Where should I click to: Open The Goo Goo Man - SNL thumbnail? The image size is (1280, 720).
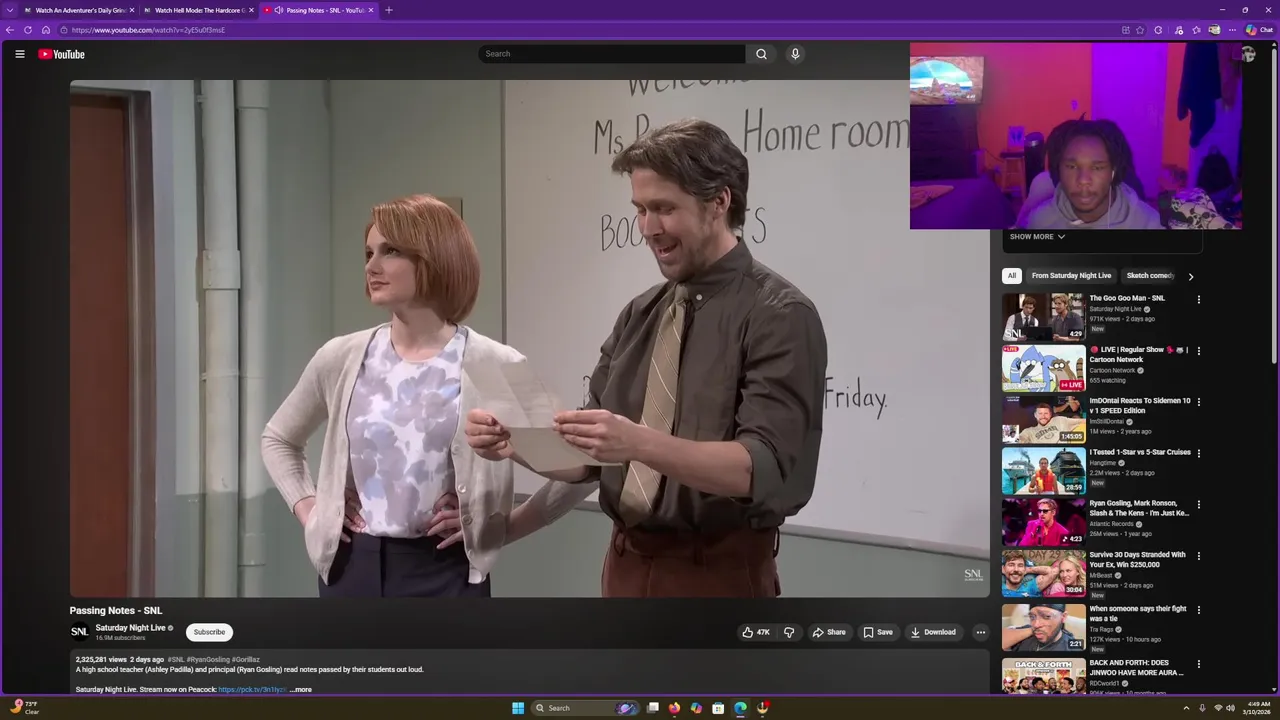(1043, 317)
